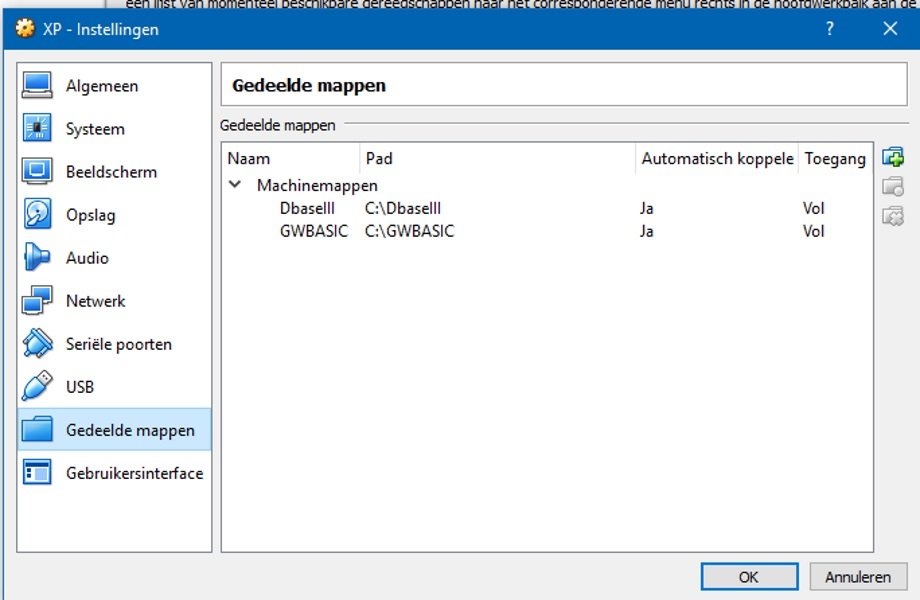Sort by the Toegang column header

835,158
